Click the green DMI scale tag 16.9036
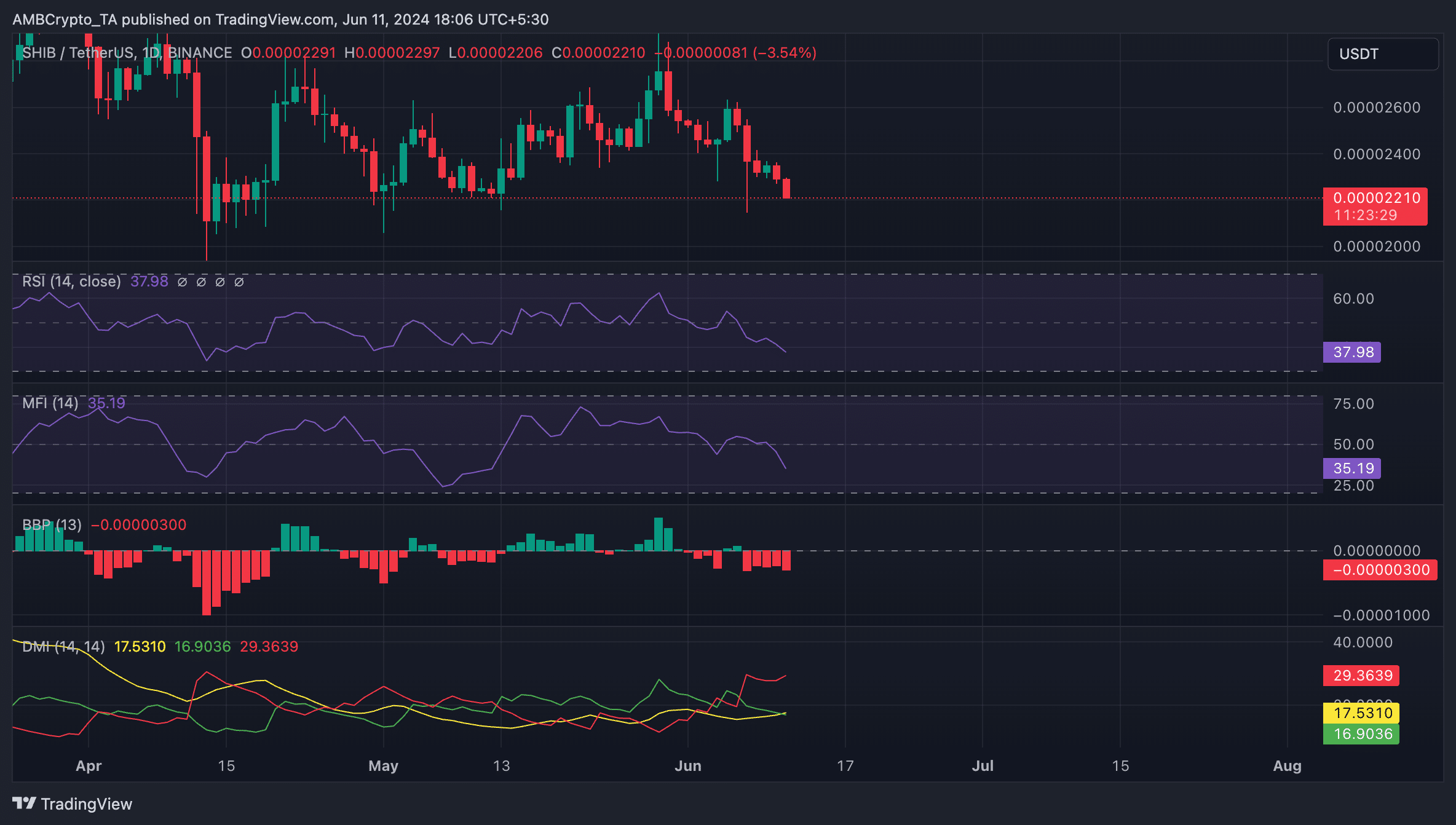This screenshot has width=1456, height=825. tap(1362, 734)
